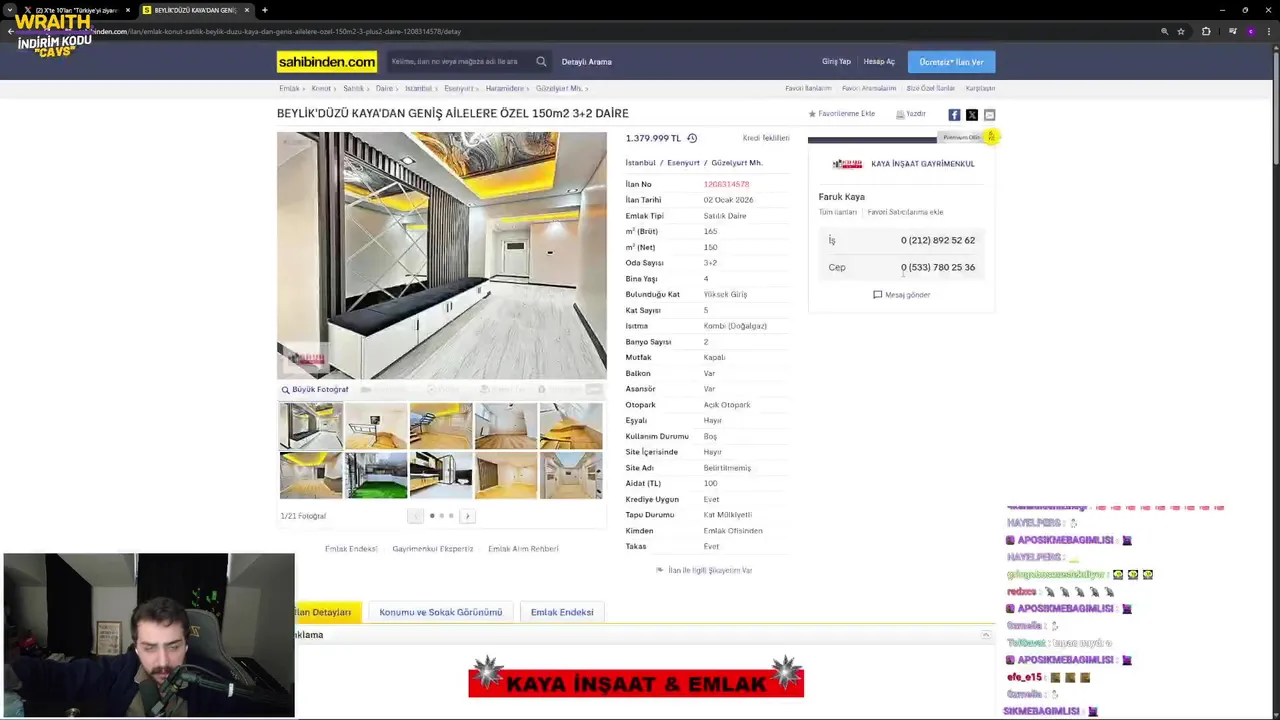Click the Cep phone number 0 (533) 780 25 36
Image resolution: width=1280 pixels, height=720 pixels.
(x=938, y=268)
